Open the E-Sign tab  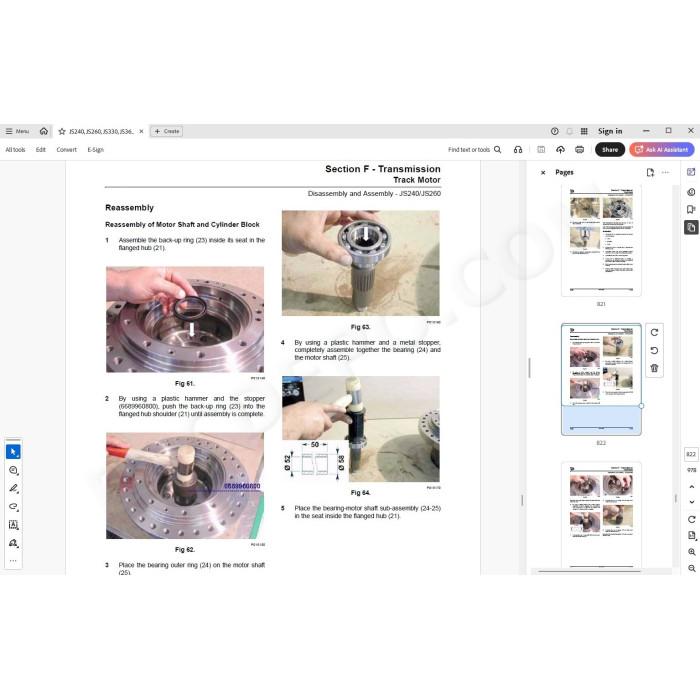pyautogui.click(x=96, y=150)
